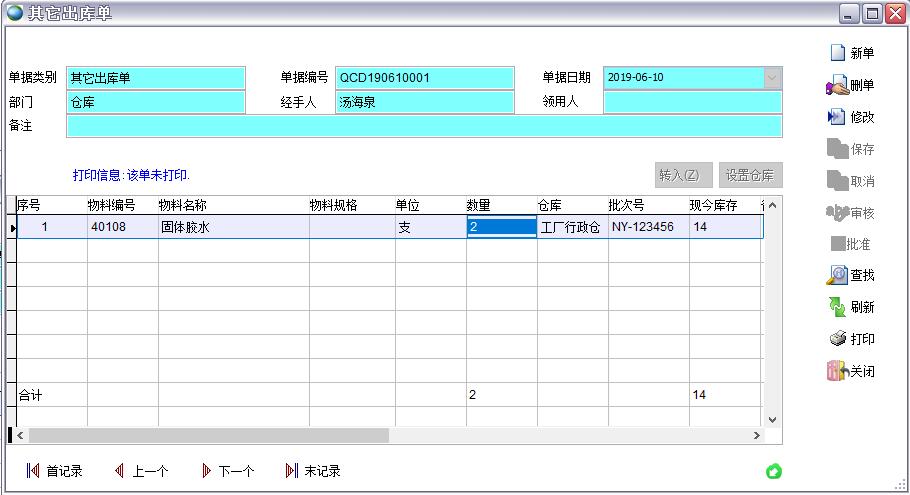Click the 删单 (Delete) icon
The image size is (910, 495).
(x=837, y=85)
